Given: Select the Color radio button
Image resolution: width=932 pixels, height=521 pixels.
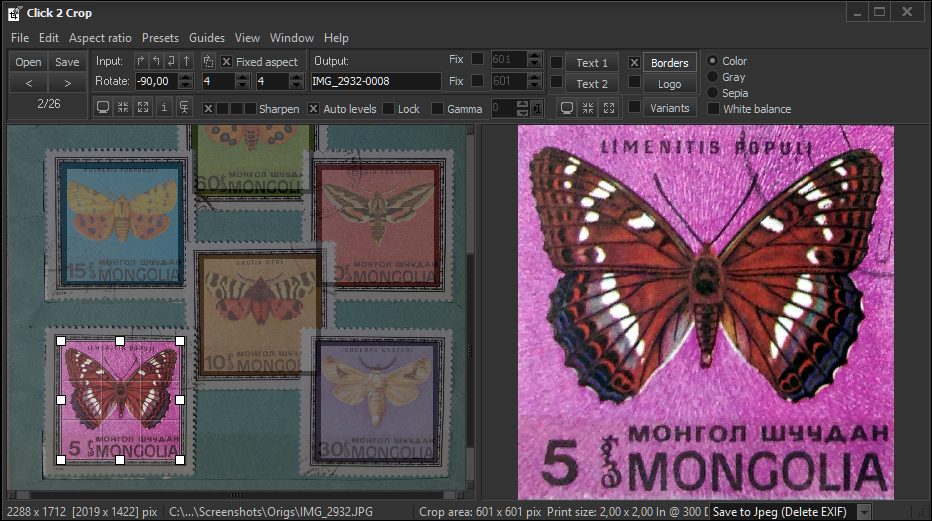Looking at the screenshot, I should coord(712,61).
